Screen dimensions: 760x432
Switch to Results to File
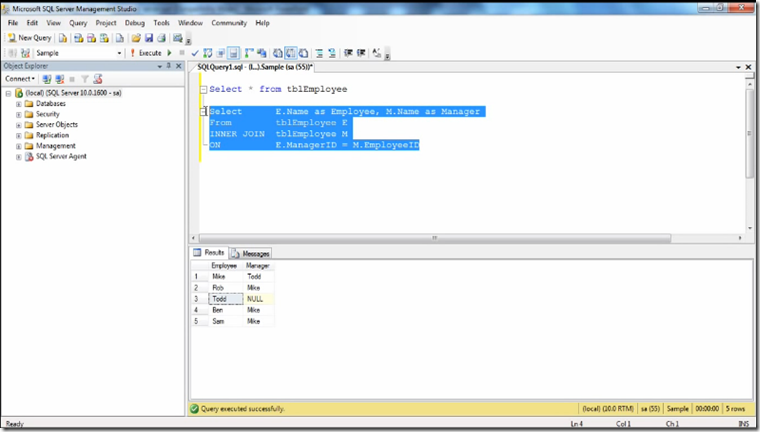click(x=303, y=53)
